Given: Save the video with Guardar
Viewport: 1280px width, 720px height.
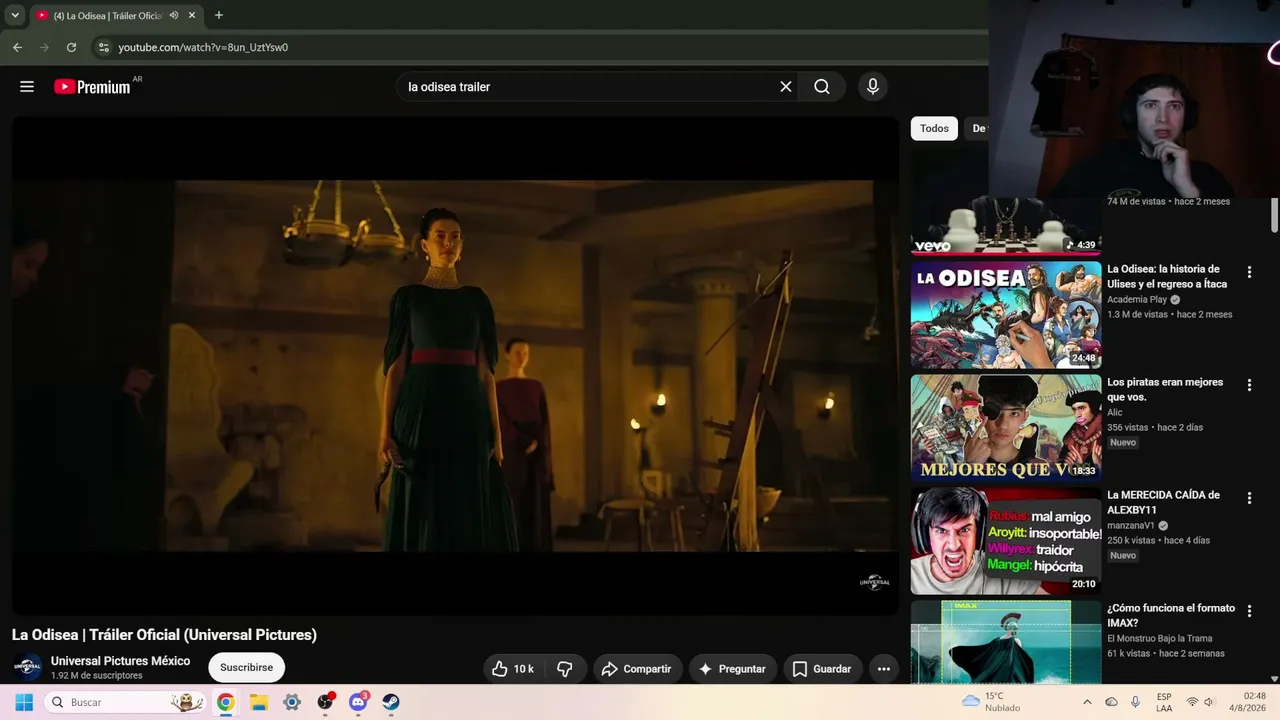Looking at the screenshot, I should tap(822, 669).
